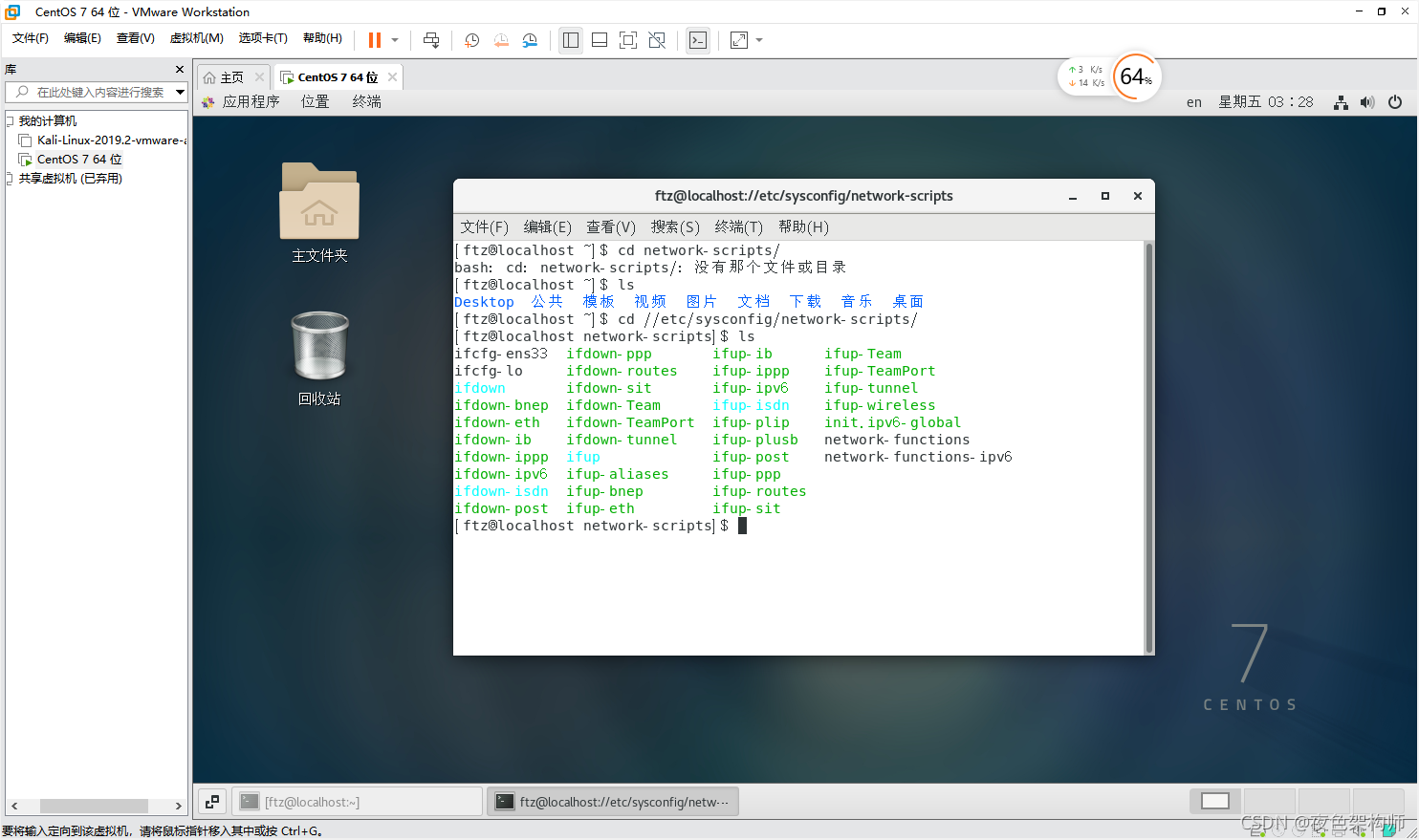The image size is (1419, 840).
Task: Click network-functions-ipv6 in terminal output
Action: coord(918,457)
